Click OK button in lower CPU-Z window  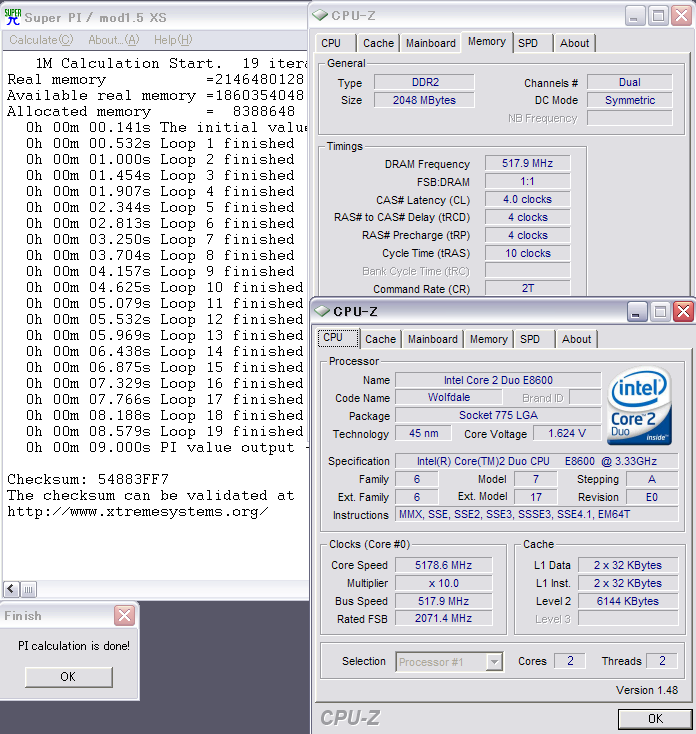(655, 719)
